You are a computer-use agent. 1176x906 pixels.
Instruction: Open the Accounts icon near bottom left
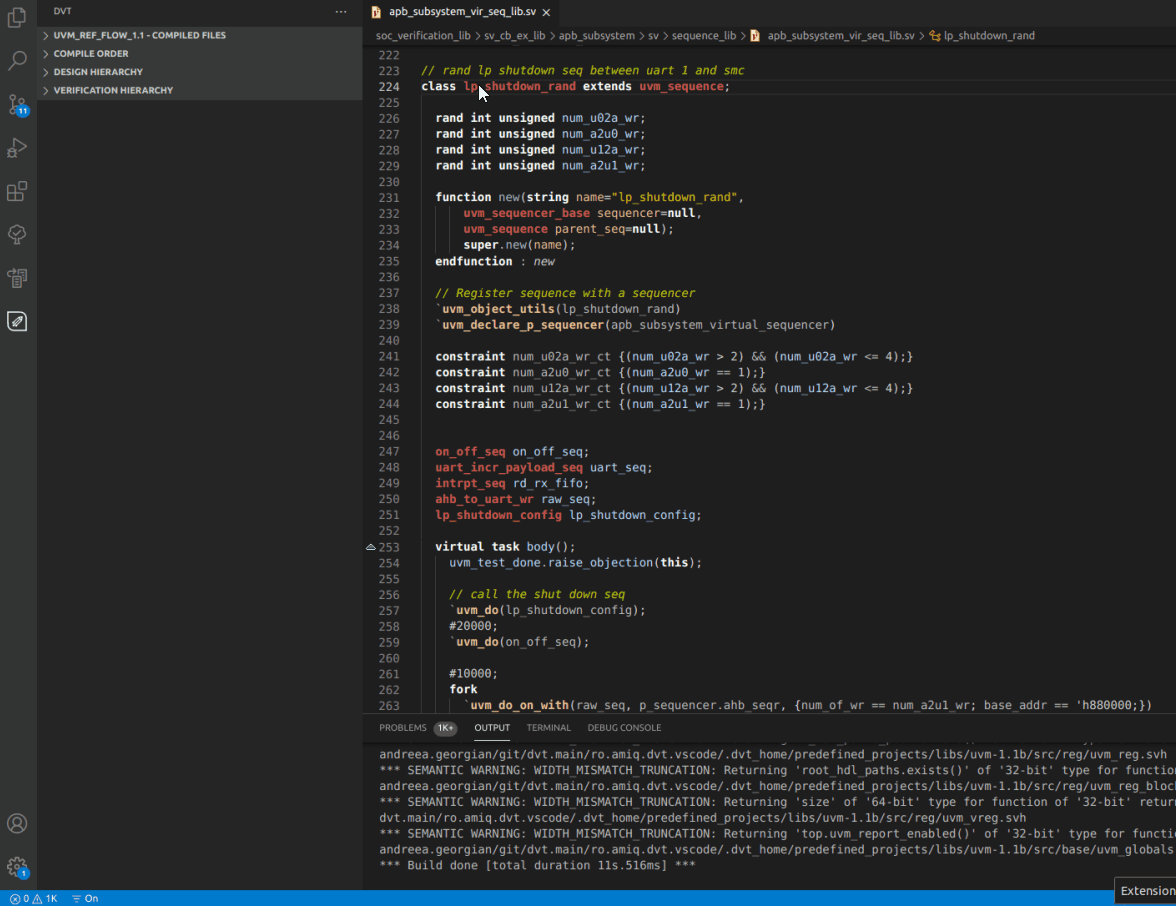16,823
